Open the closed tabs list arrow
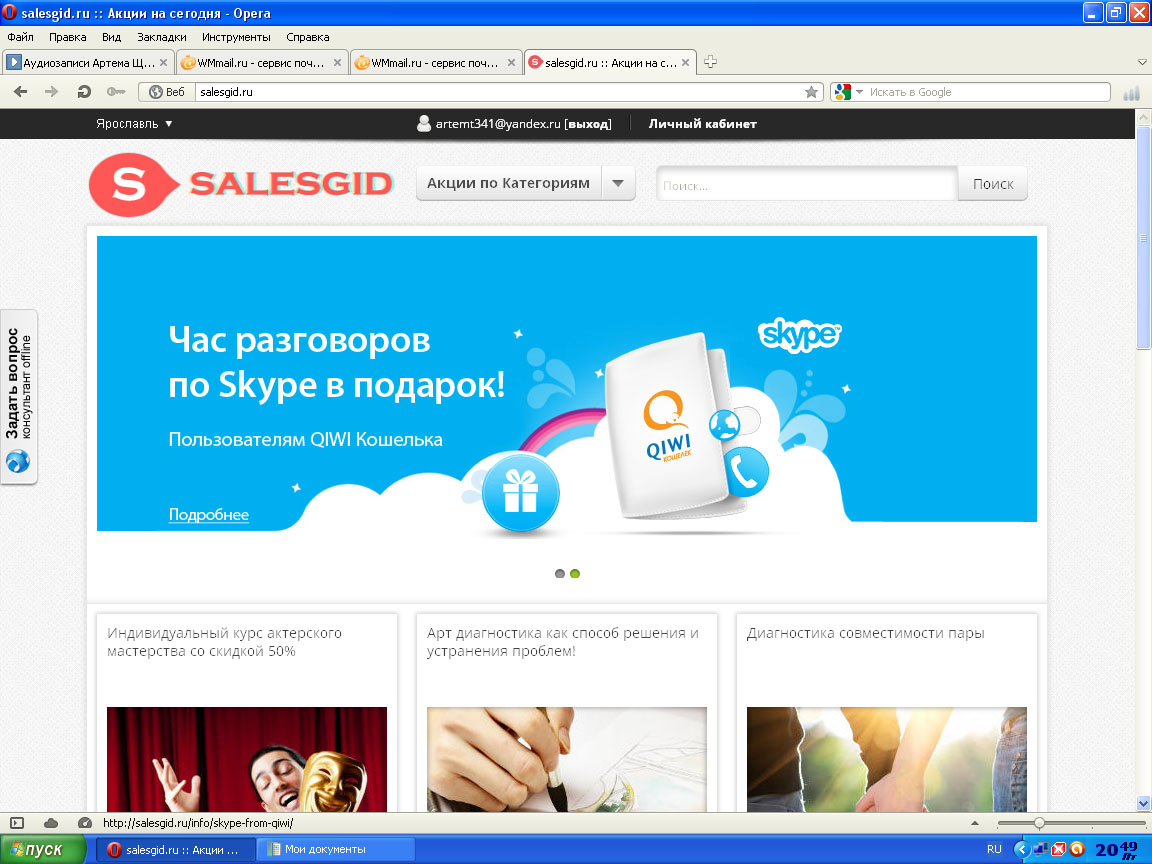Screen dimensions: 1152x864 click(1142, 62)
